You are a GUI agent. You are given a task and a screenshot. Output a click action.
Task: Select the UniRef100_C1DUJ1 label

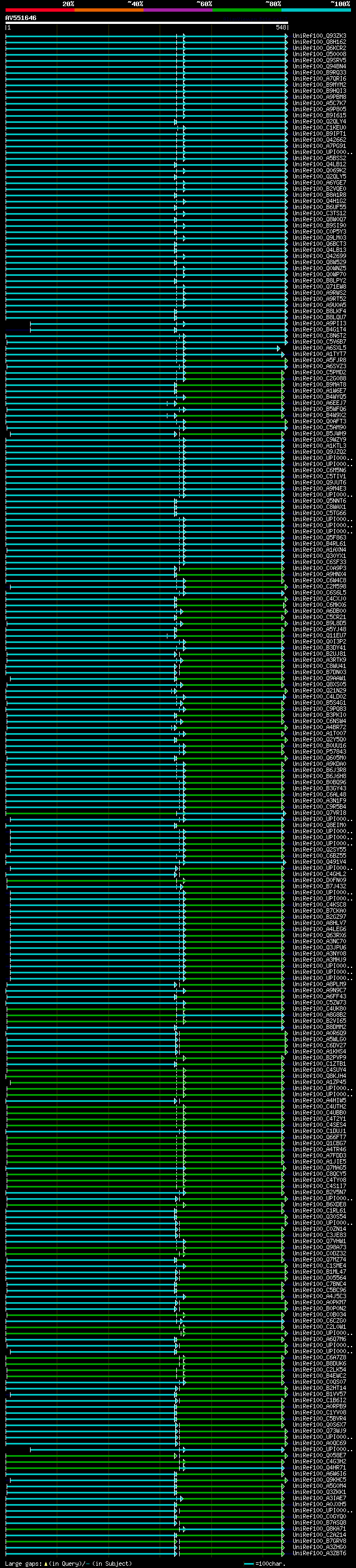coord(319,1131)
